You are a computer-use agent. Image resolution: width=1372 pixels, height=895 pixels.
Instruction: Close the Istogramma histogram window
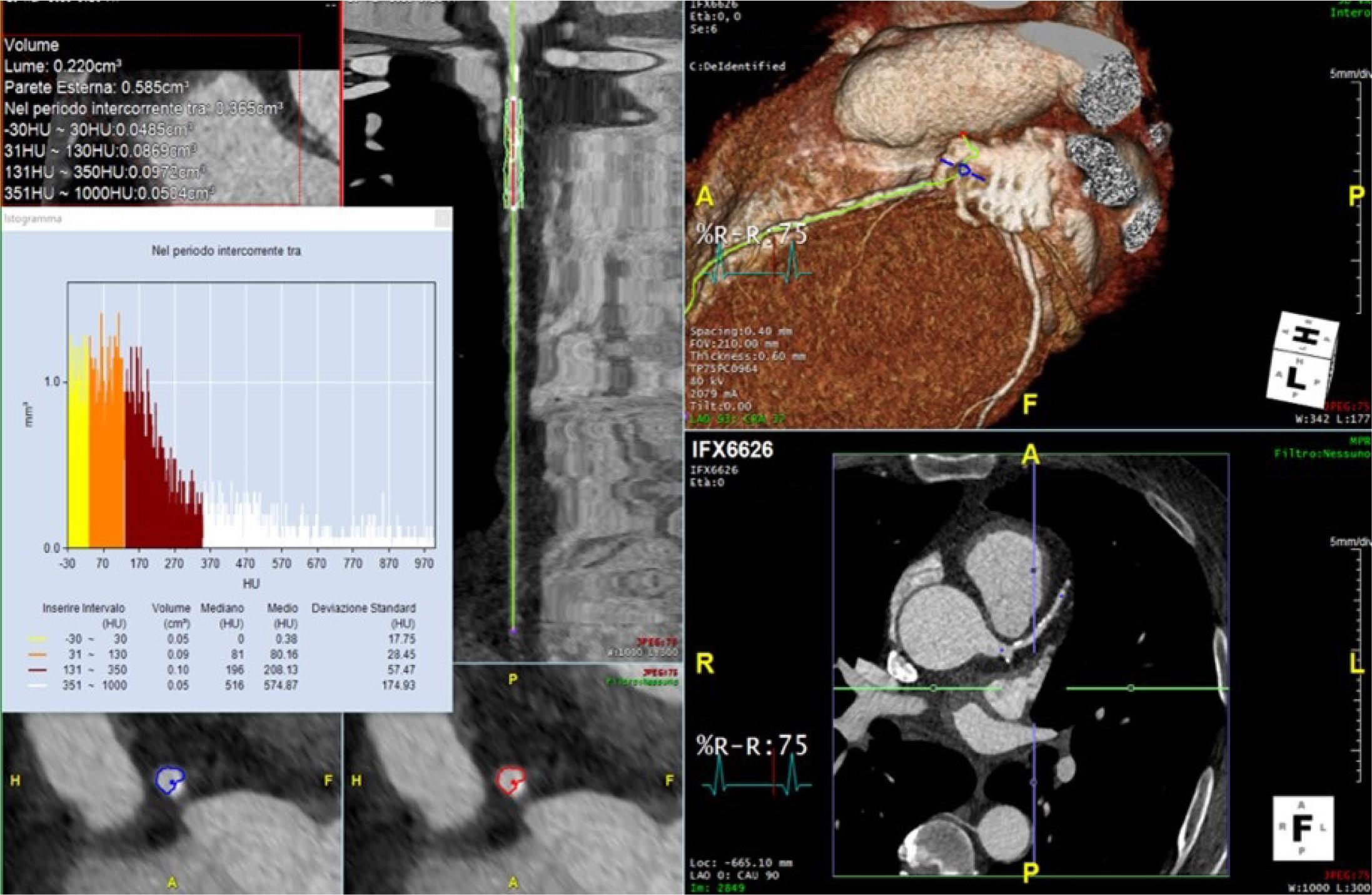[442, 219]
